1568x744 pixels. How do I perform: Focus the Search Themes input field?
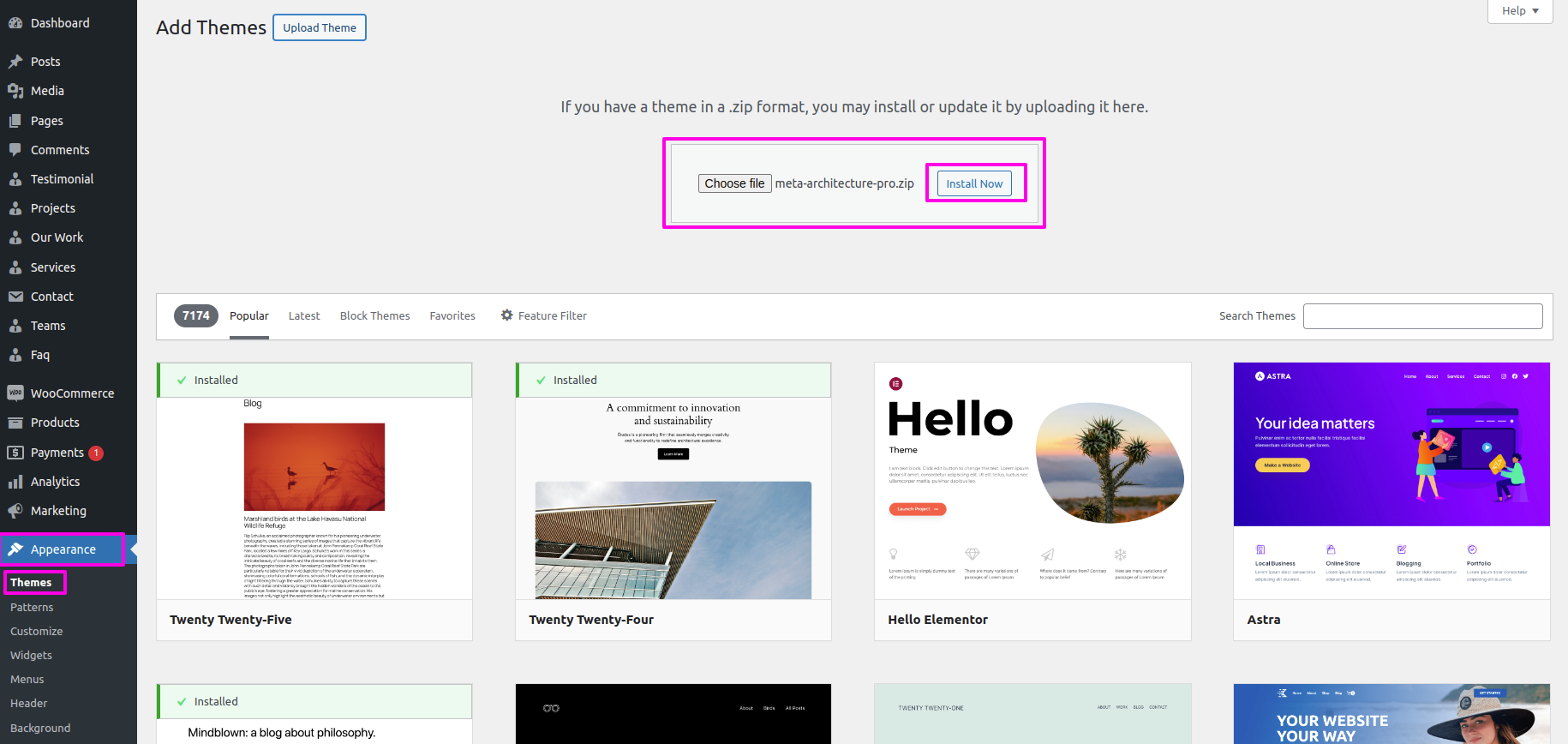coord(1422,316)
